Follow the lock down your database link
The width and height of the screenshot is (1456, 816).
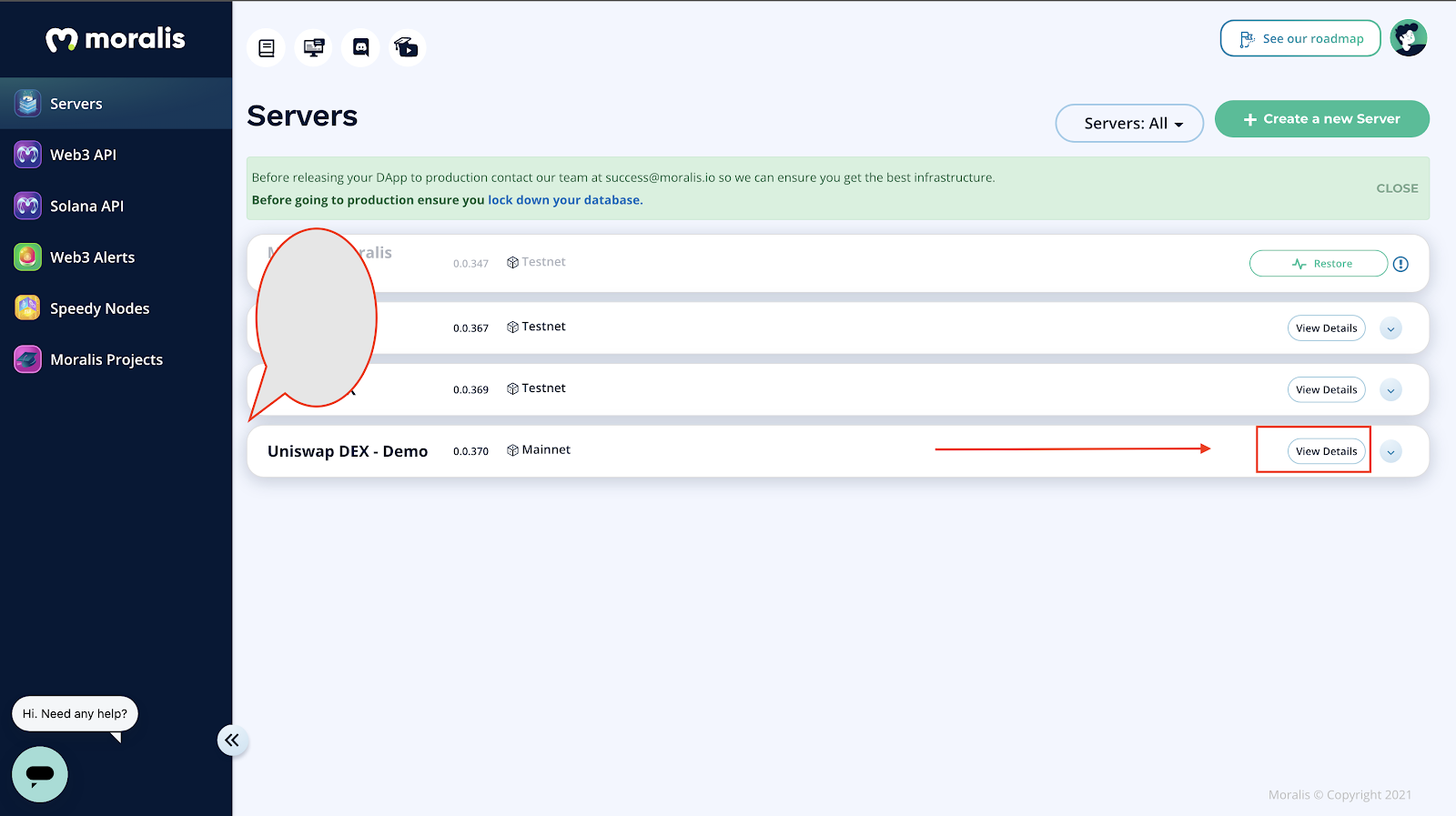click(x=565, y=200)
